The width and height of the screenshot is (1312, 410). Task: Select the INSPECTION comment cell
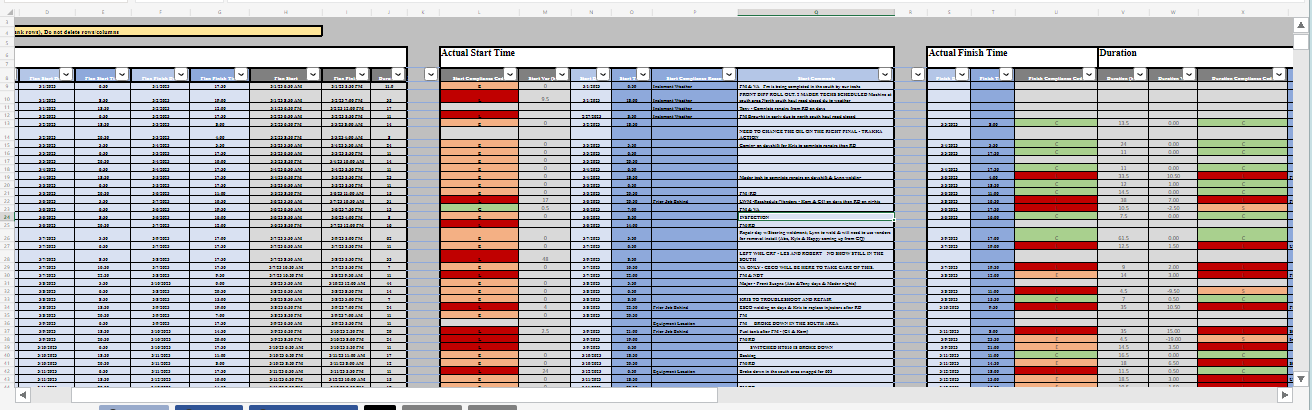point(816,216)
